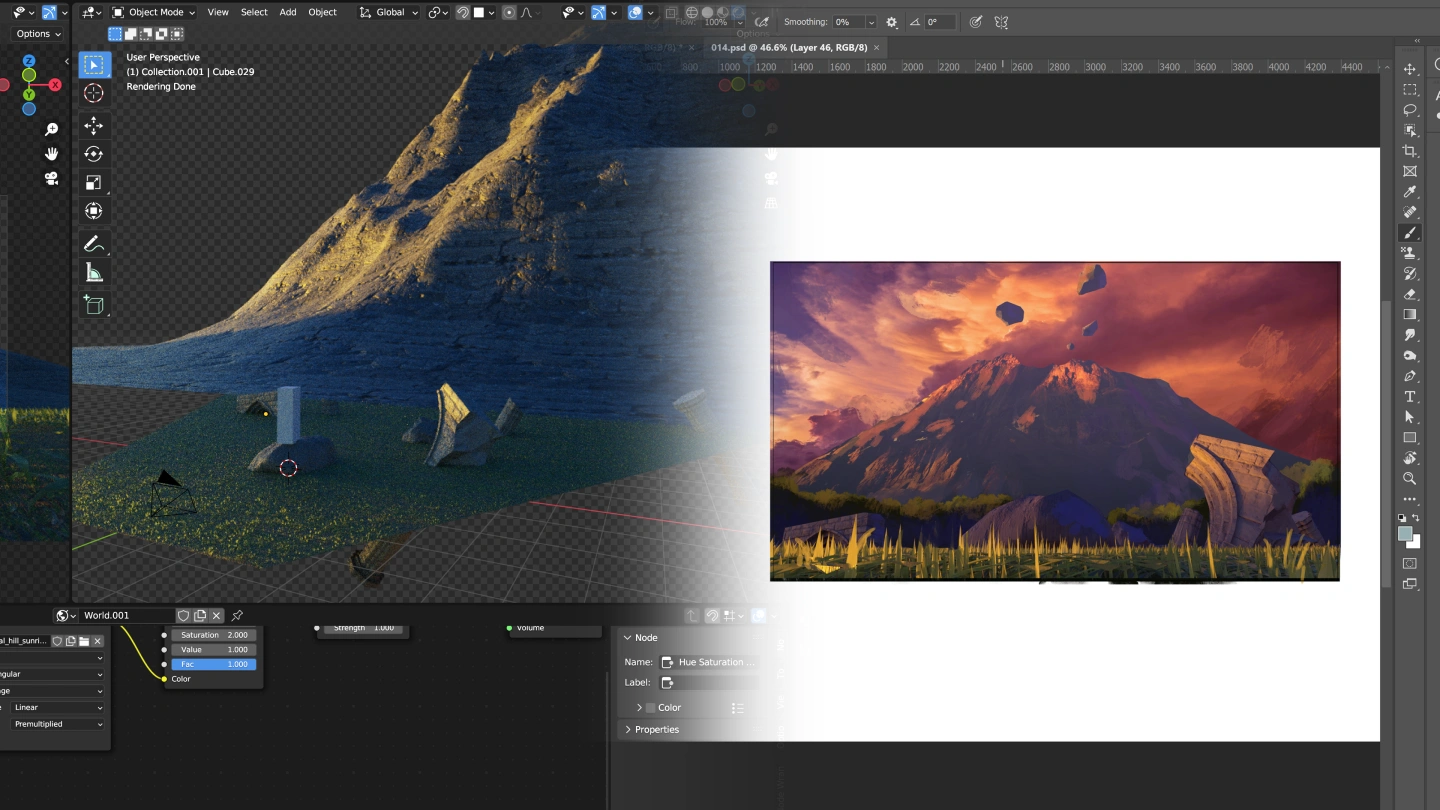
Task: Click the Eraser tool in Photoshop
Action: (x=1410, y=294)
